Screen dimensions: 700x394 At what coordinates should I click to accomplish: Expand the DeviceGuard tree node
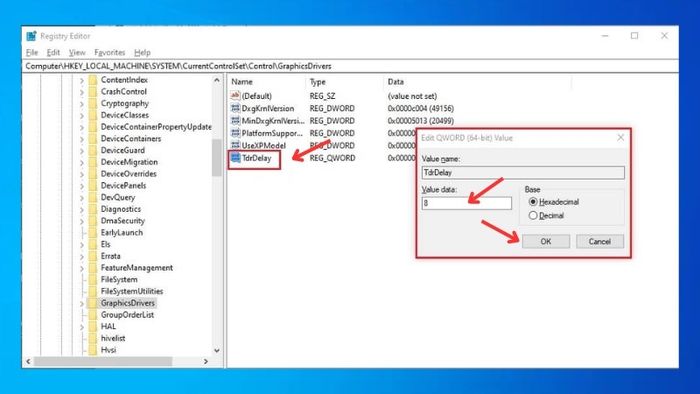point(82,151)
